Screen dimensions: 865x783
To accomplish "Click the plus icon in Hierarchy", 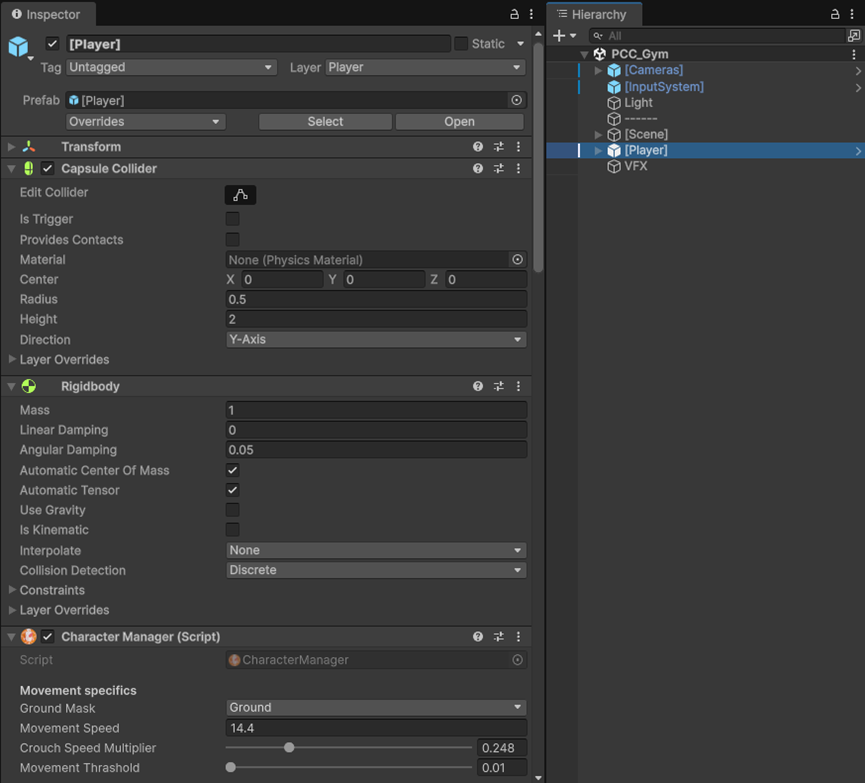I will [560, 35].
